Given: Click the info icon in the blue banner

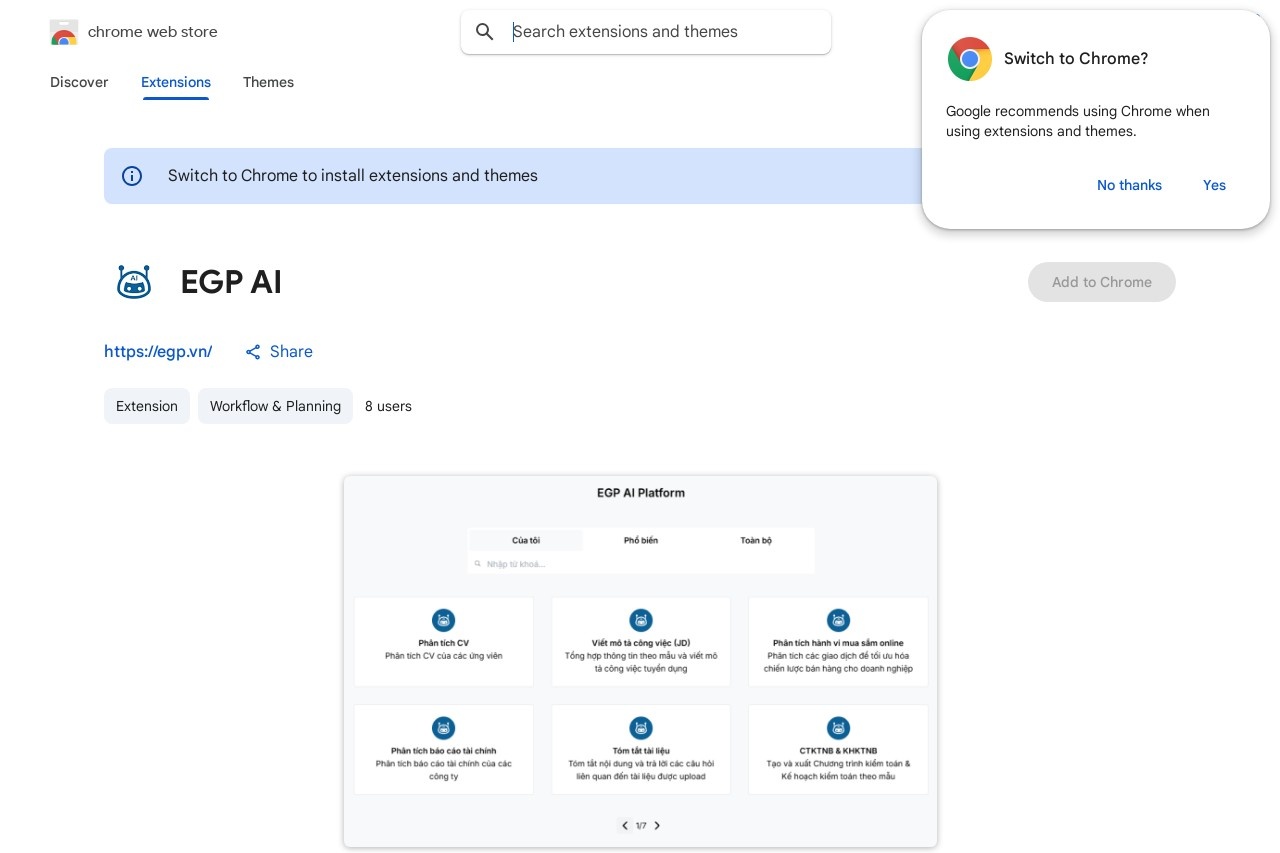Looking at the screenshot, I should click(132, 176).
